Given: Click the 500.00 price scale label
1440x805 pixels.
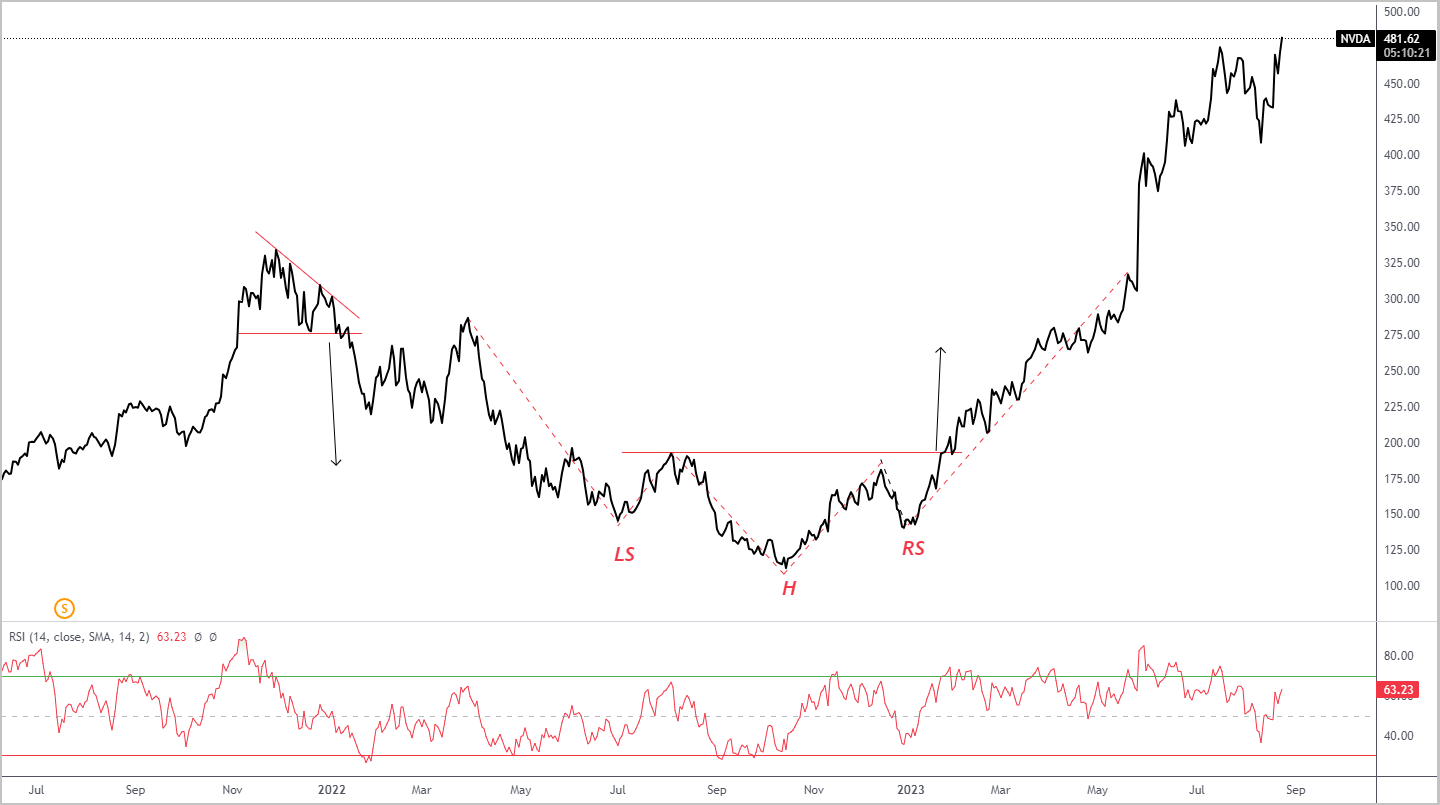Looking at the screenshot, I should pos(1401,12).
